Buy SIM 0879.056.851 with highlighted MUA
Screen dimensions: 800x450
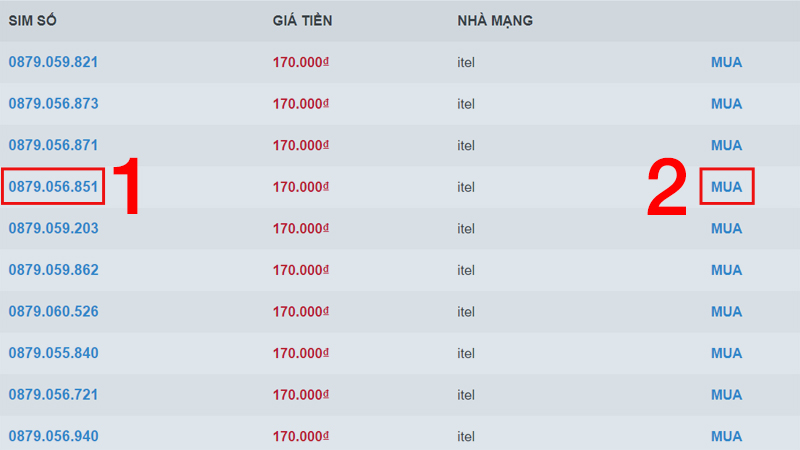[x=727, y=187]
